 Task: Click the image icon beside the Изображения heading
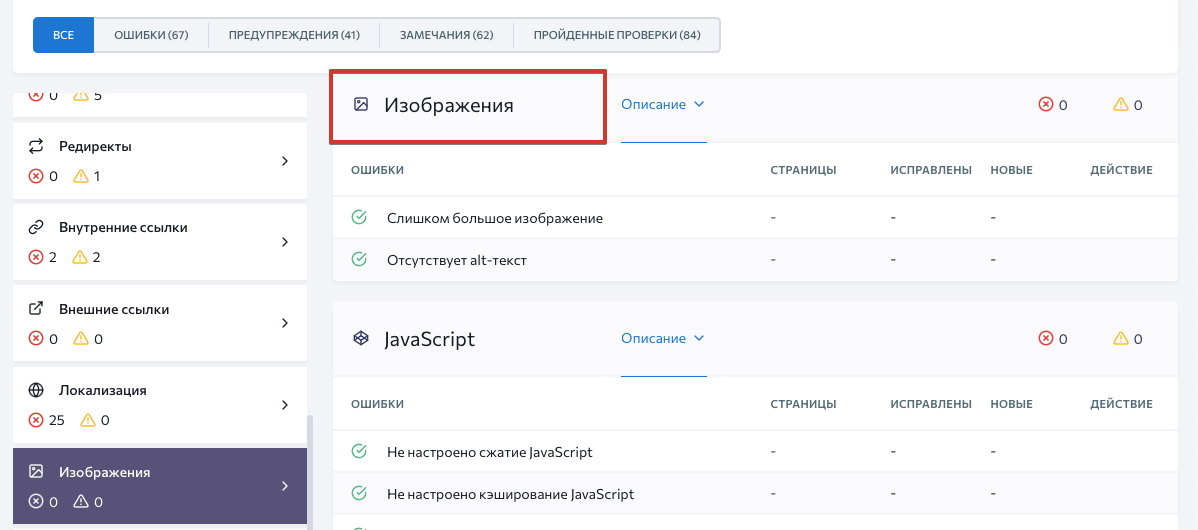point(361,104)
